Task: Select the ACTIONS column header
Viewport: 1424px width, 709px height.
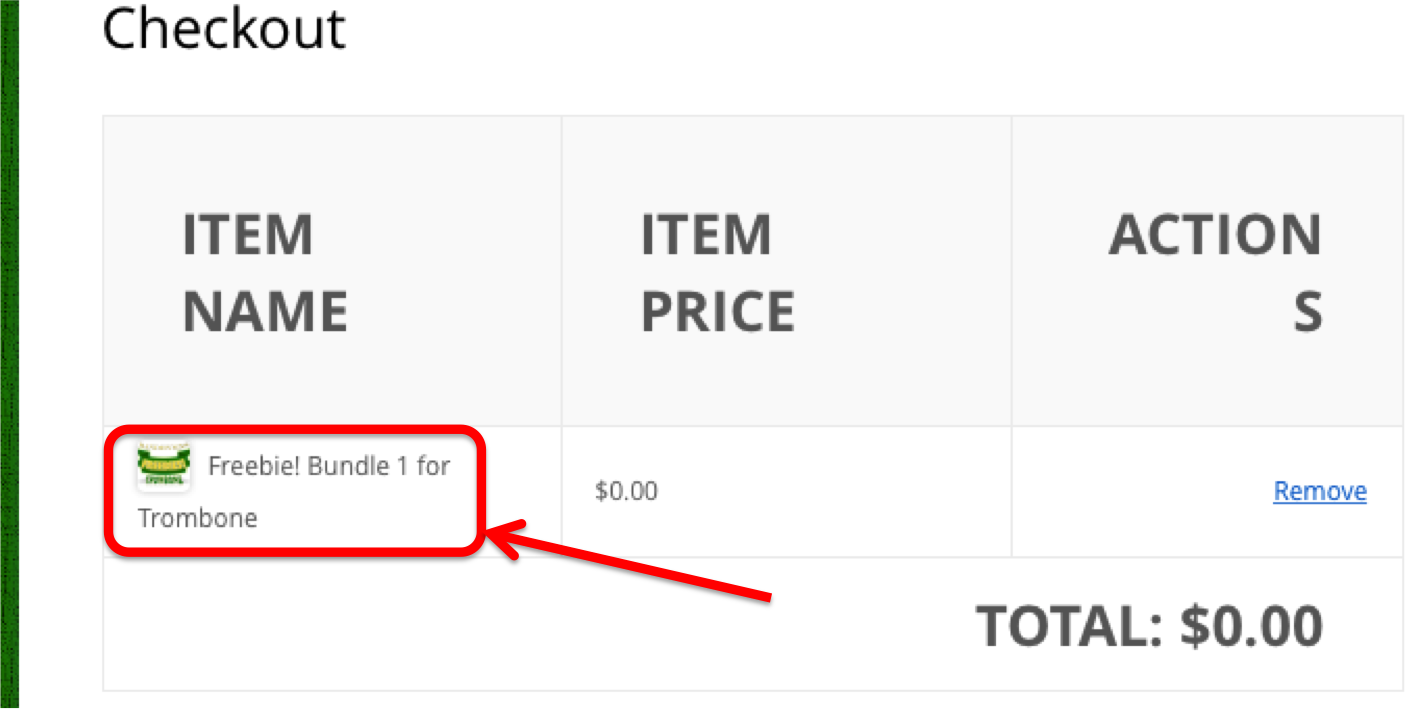Action: [1215, 272]
